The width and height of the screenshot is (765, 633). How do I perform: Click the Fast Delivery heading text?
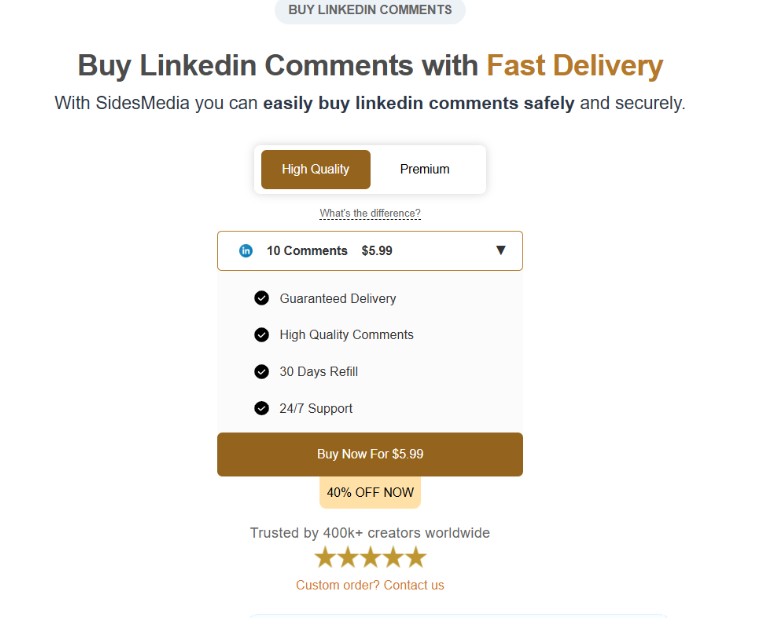tap(574, 66)
